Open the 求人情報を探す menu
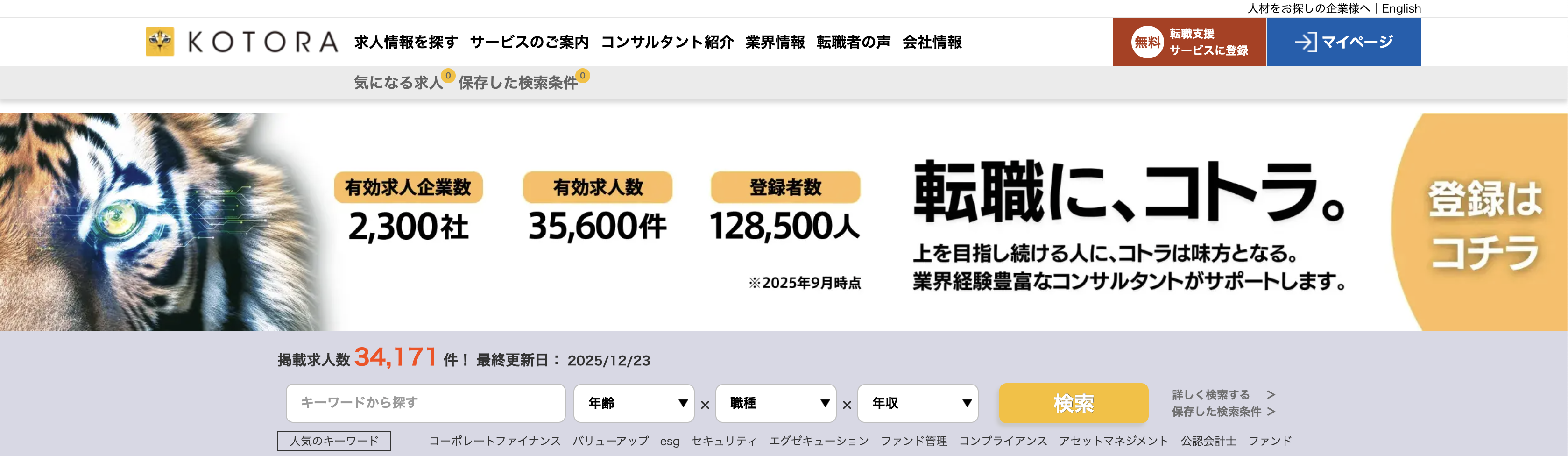The width and height of the screenshot is (1568, 456). click(x=404, y=42)
